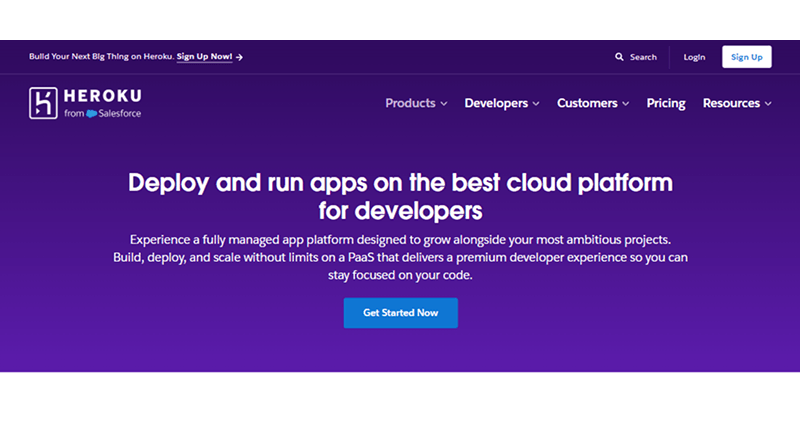800x445 pixels.
Task: Follow the Sign Up Now! banner link
Action: click(205, 57)
